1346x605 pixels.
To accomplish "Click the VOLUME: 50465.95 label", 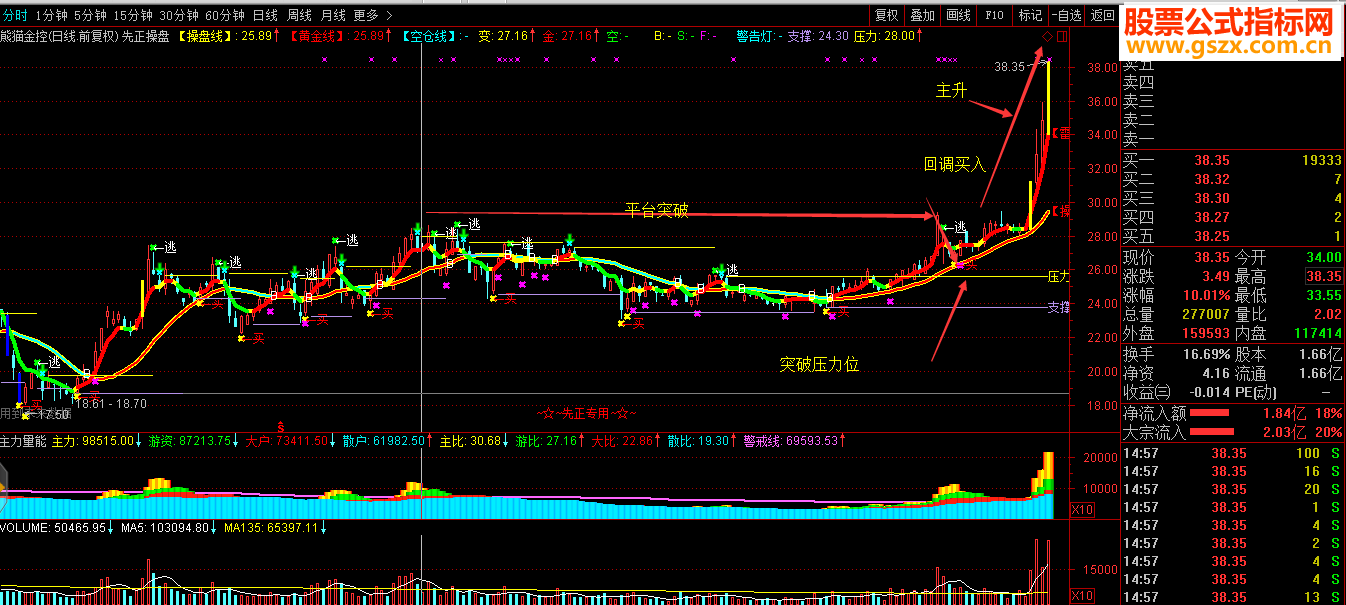I will 54,527.
